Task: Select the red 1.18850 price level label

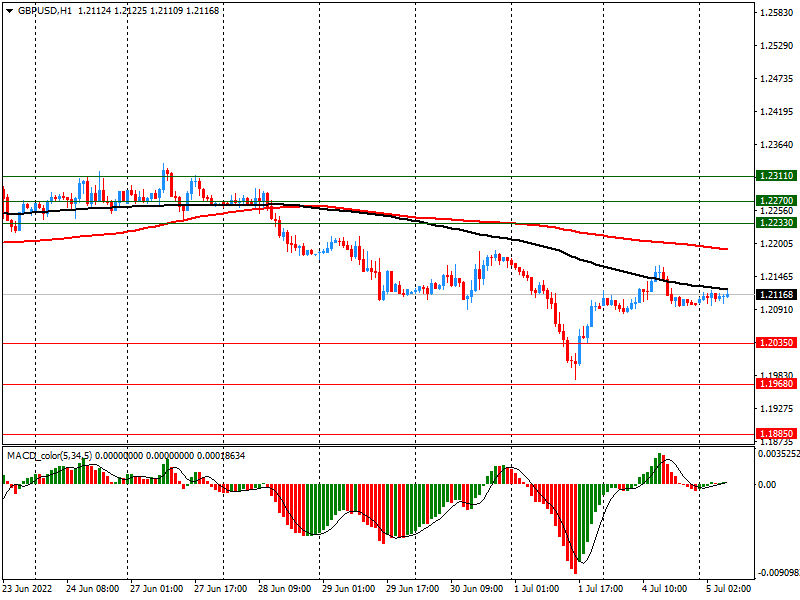Action: 776,434
